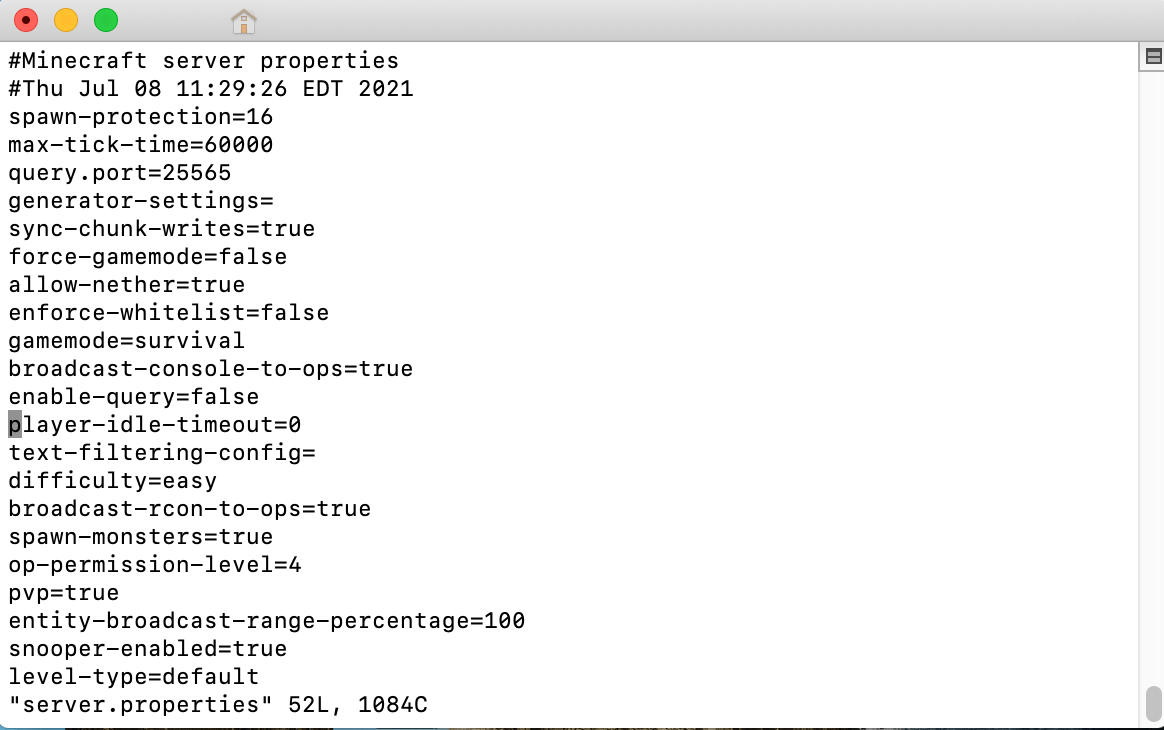Click the difficulty=easy line
The image size is (1164, 730).
point(112,481)
